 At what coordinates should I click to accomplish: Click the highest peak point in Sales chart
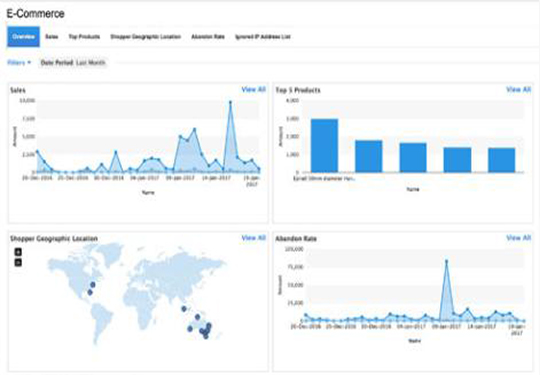coord(230,102)
